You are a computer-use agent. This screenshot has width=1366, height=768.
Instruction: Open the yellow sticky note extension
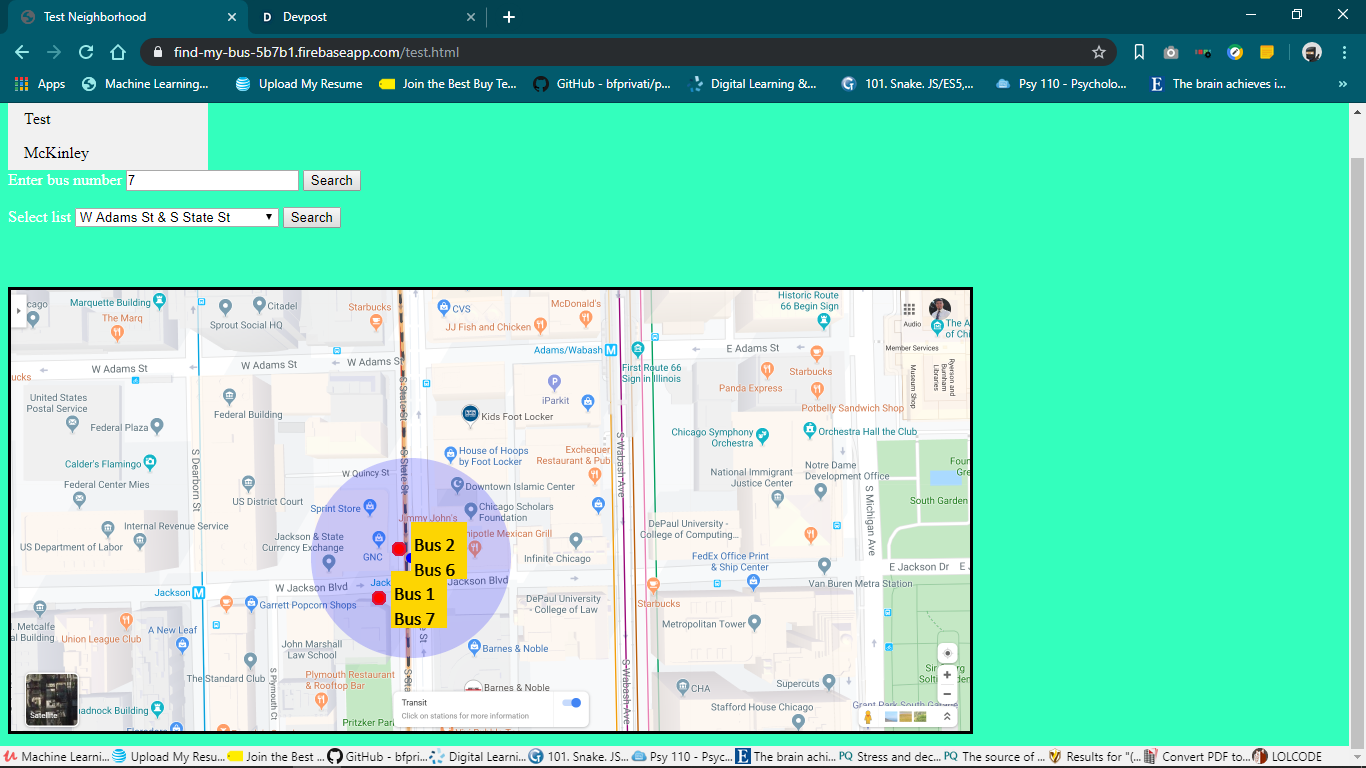(x=1267, y=52)
